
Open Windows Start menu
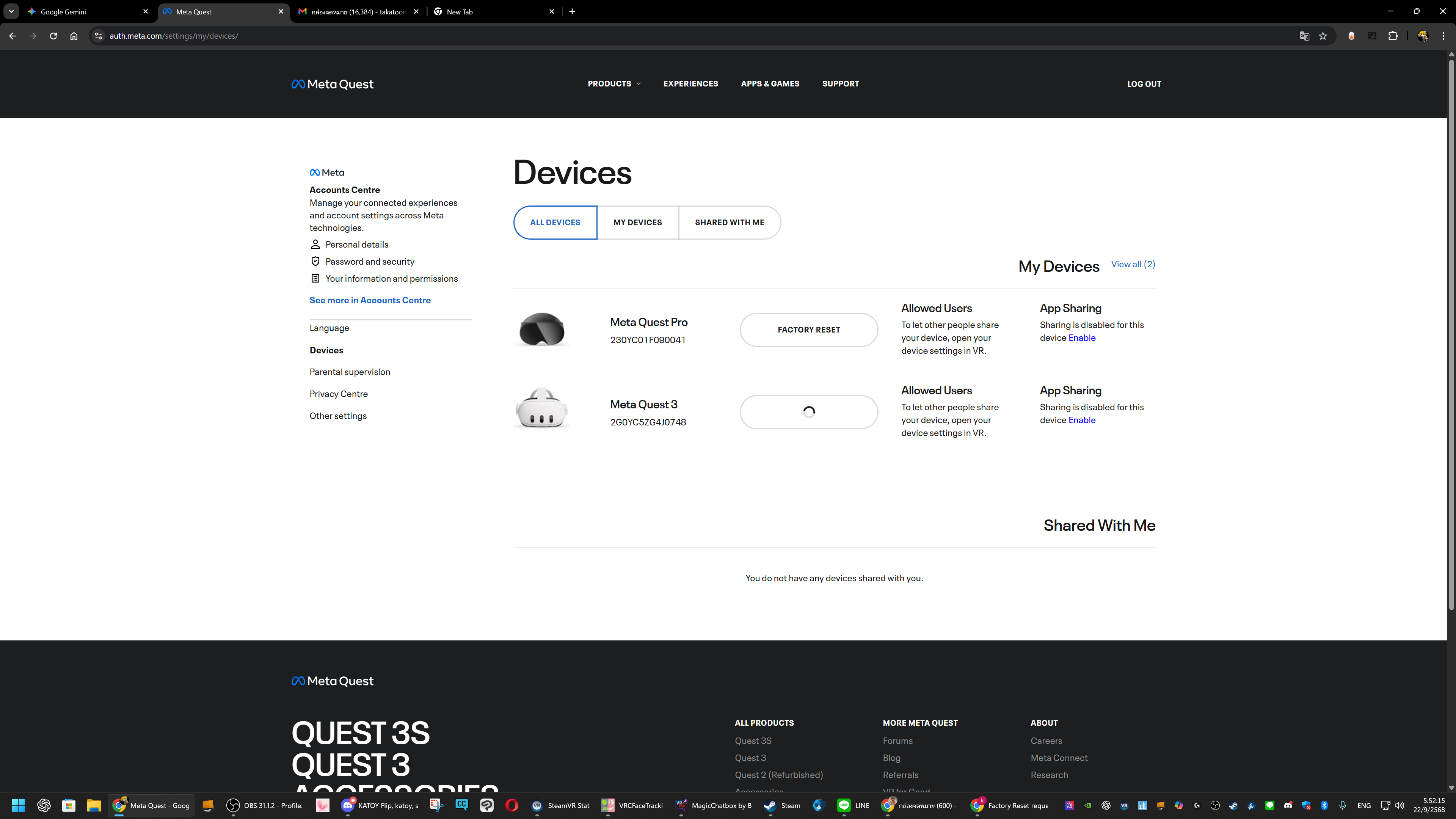(x=18, y=805)
